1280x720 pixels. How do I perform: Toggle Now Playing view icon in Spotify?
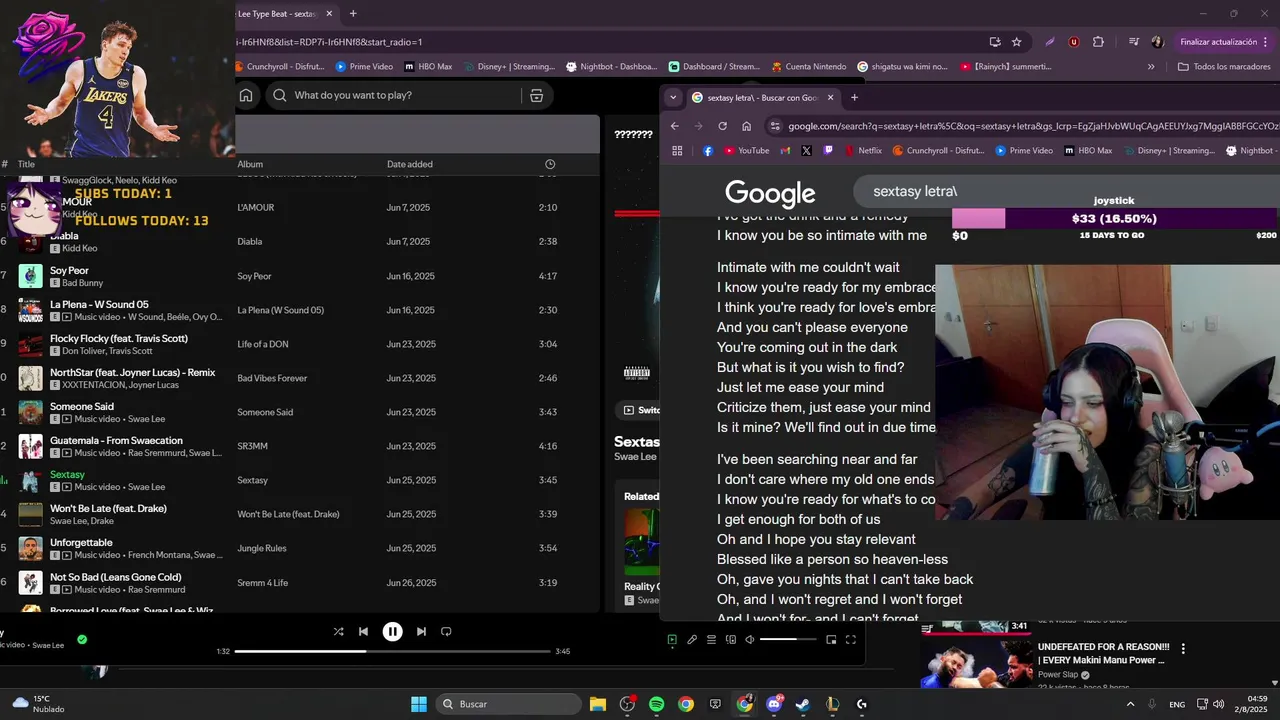point(672,640)
